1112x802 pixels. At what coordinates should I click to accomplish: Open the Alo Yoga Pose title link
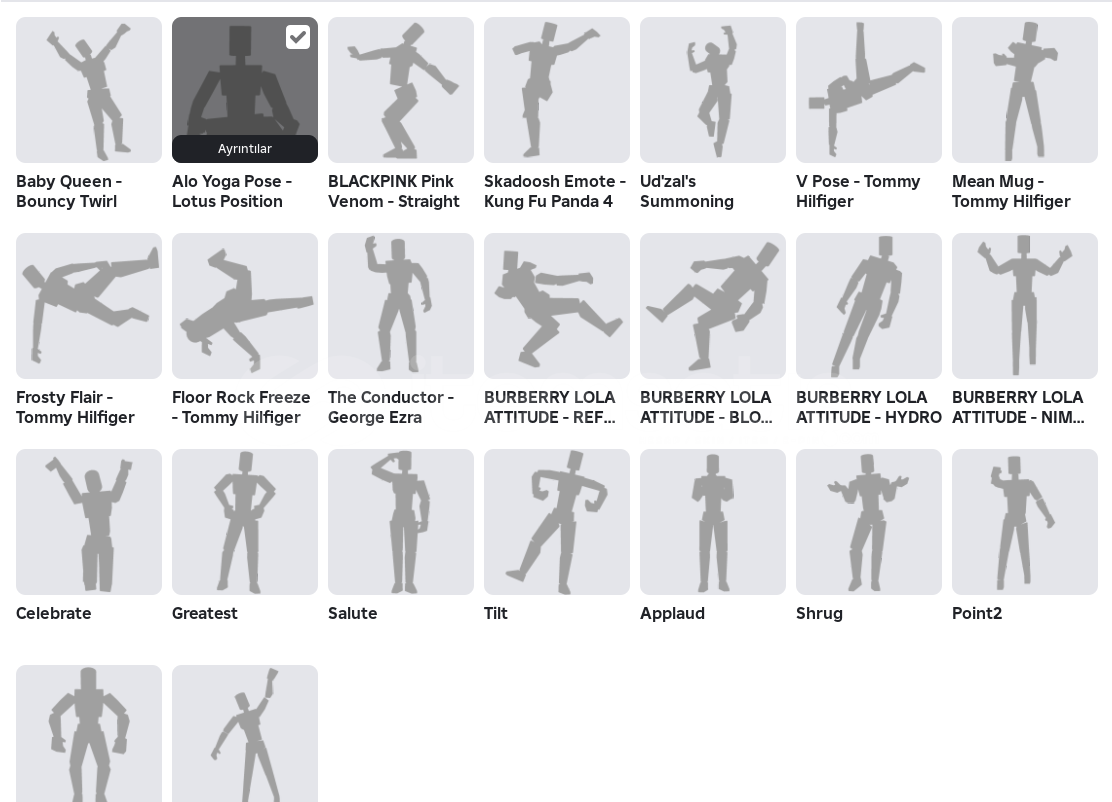click(232, 191)
